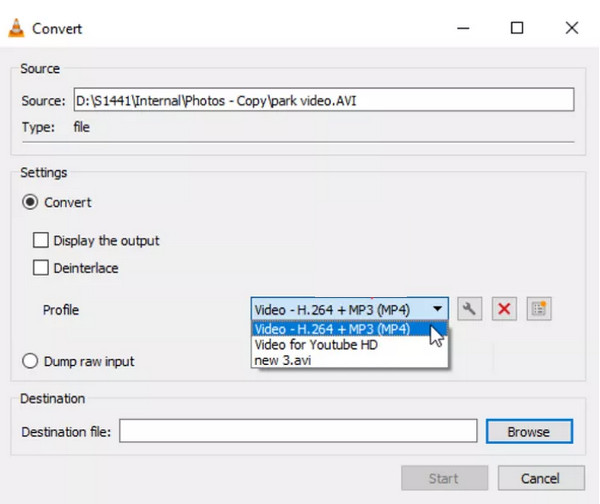The image size is (600, 504).
Task: Maximize the Convert window
Action: pos(517,28)
